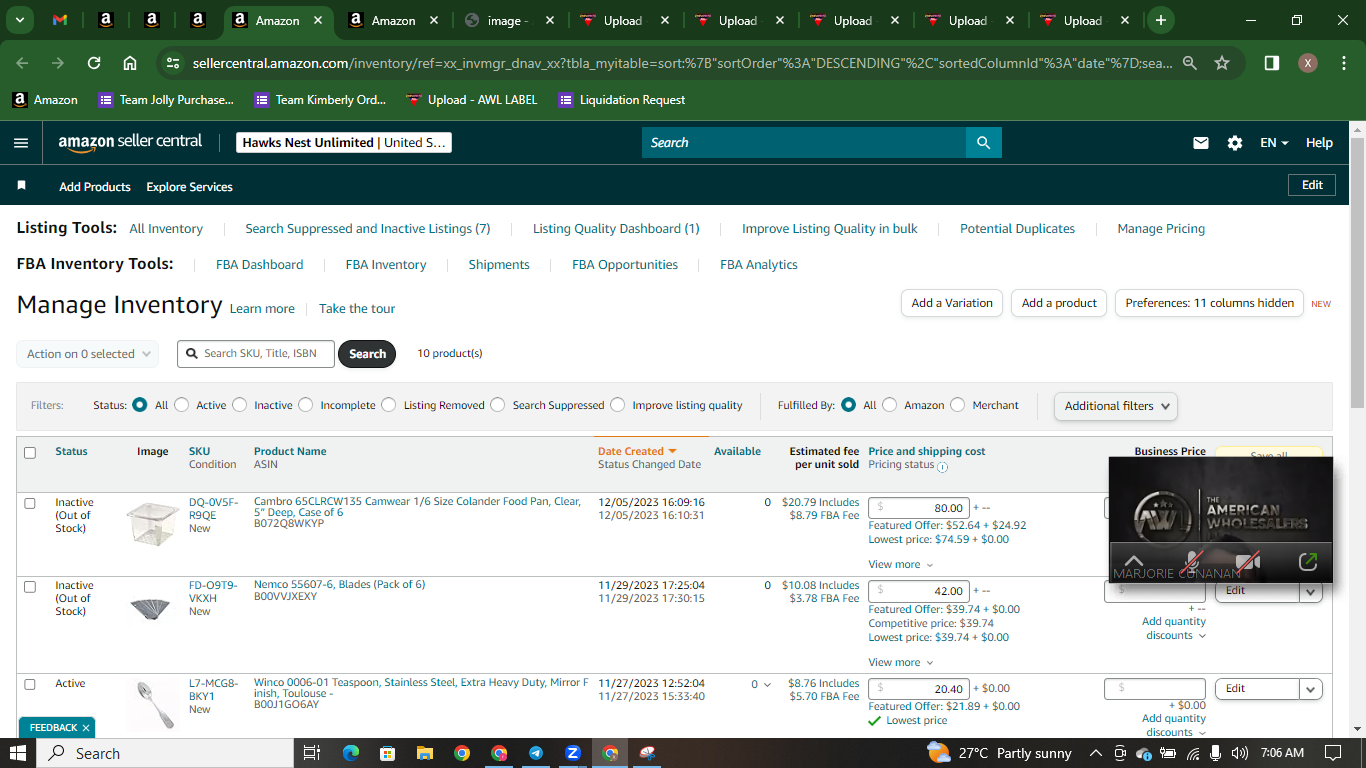The height and width of the screenshot is (768, 1366).
Task: Tick the select-all checkbox in the table header
Action: coord(30,453)
